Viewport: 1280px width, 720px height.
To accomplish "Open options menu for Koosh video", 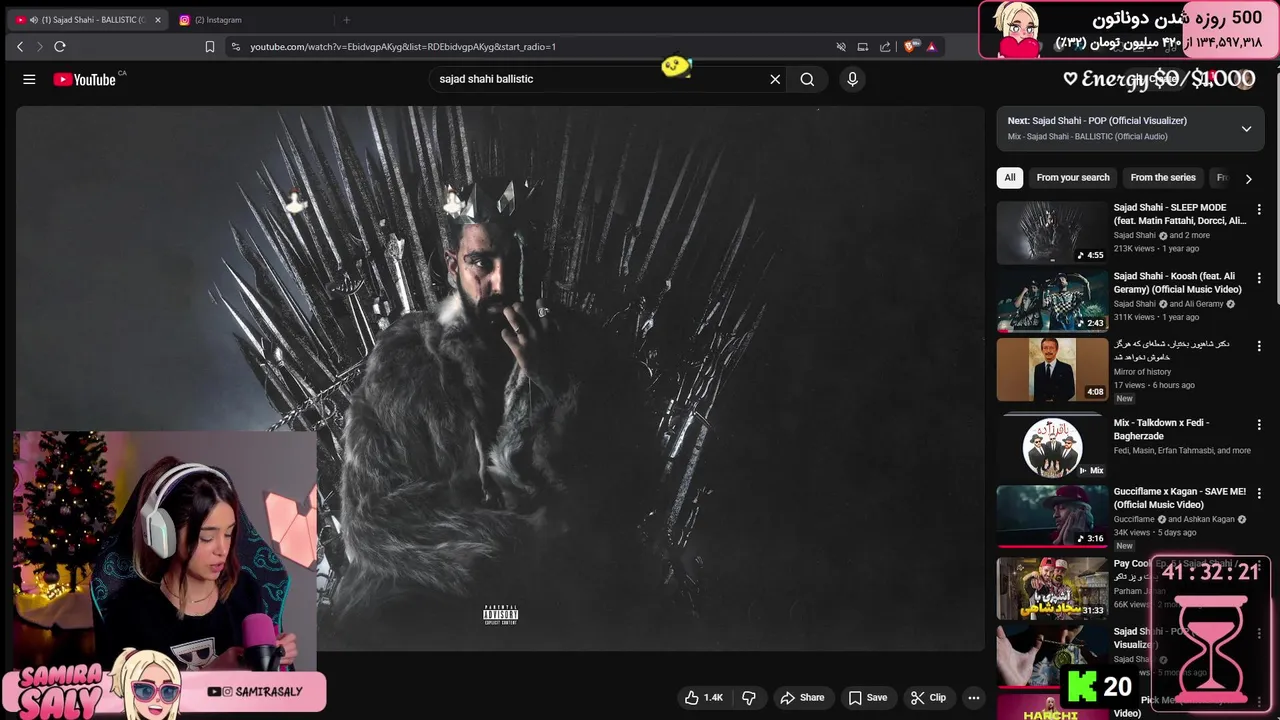I will pos(1259,277).
